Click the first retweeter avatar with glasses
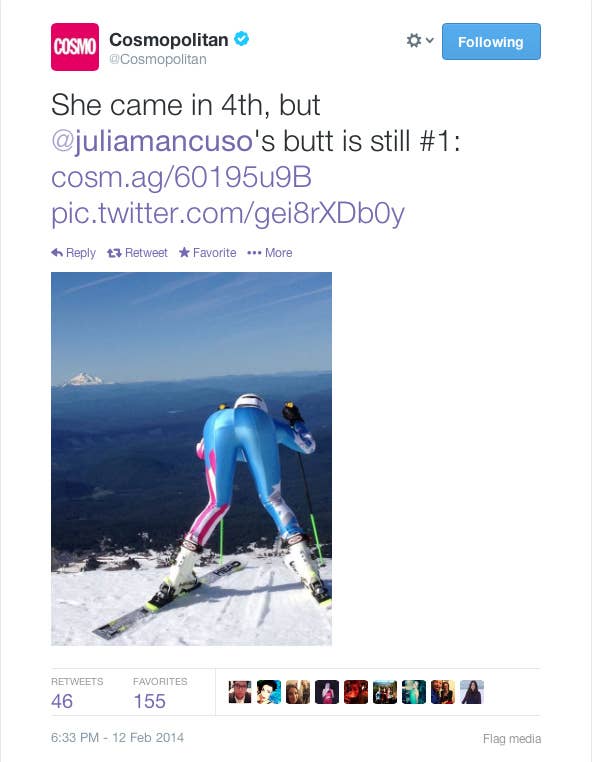The image size is (592, 762). click(x=240, y=692)
